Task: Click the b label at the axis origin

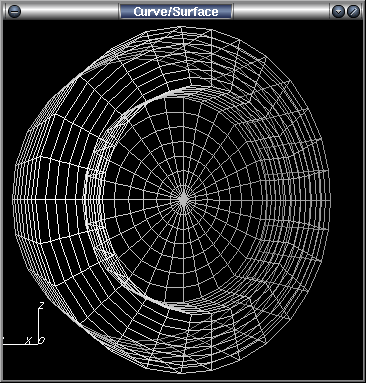Action: click(x=41, y=340)
